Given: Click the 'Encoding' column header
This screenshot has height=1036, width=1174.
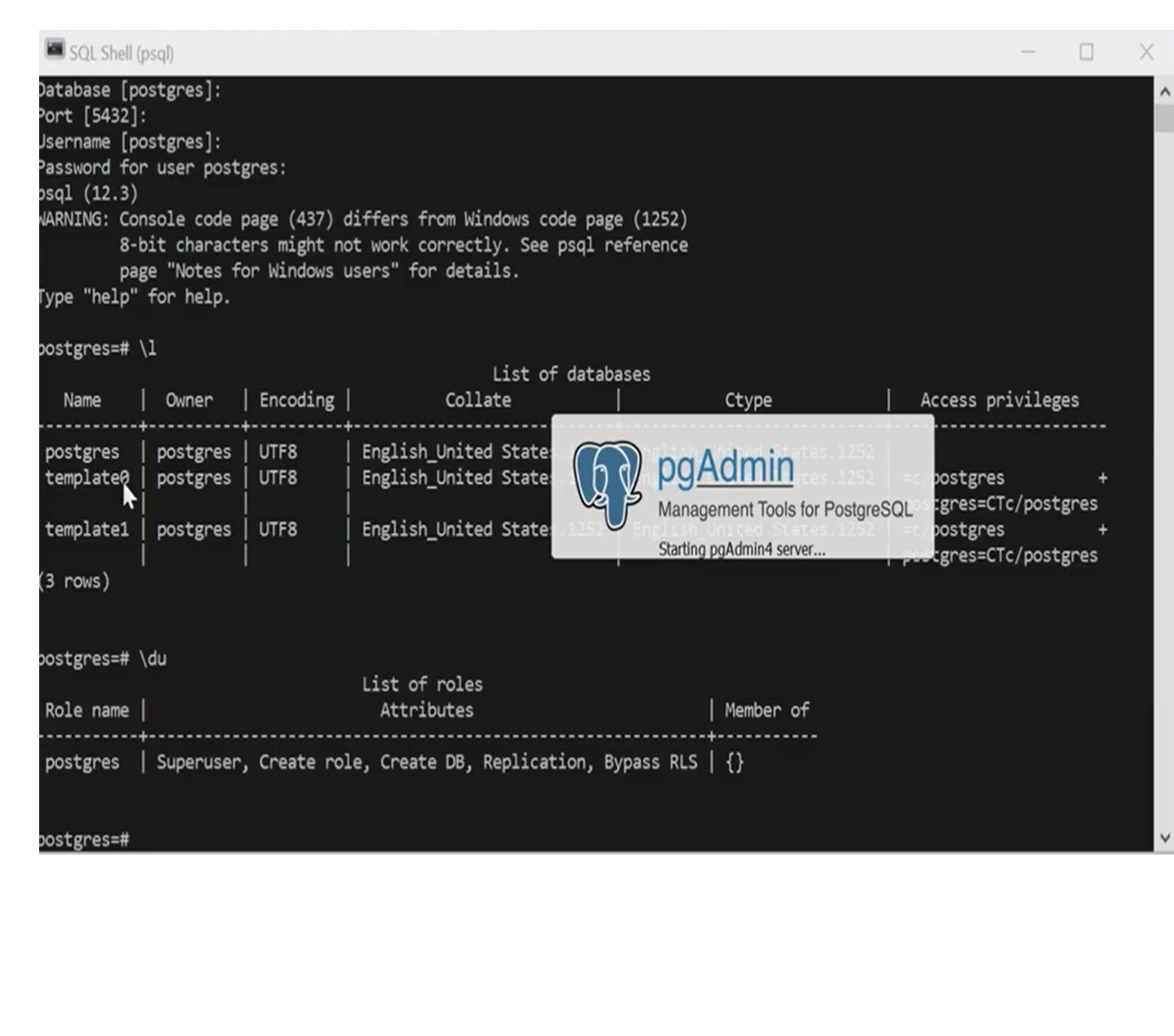Looking at the screenshot, I should tap(297, 400).
